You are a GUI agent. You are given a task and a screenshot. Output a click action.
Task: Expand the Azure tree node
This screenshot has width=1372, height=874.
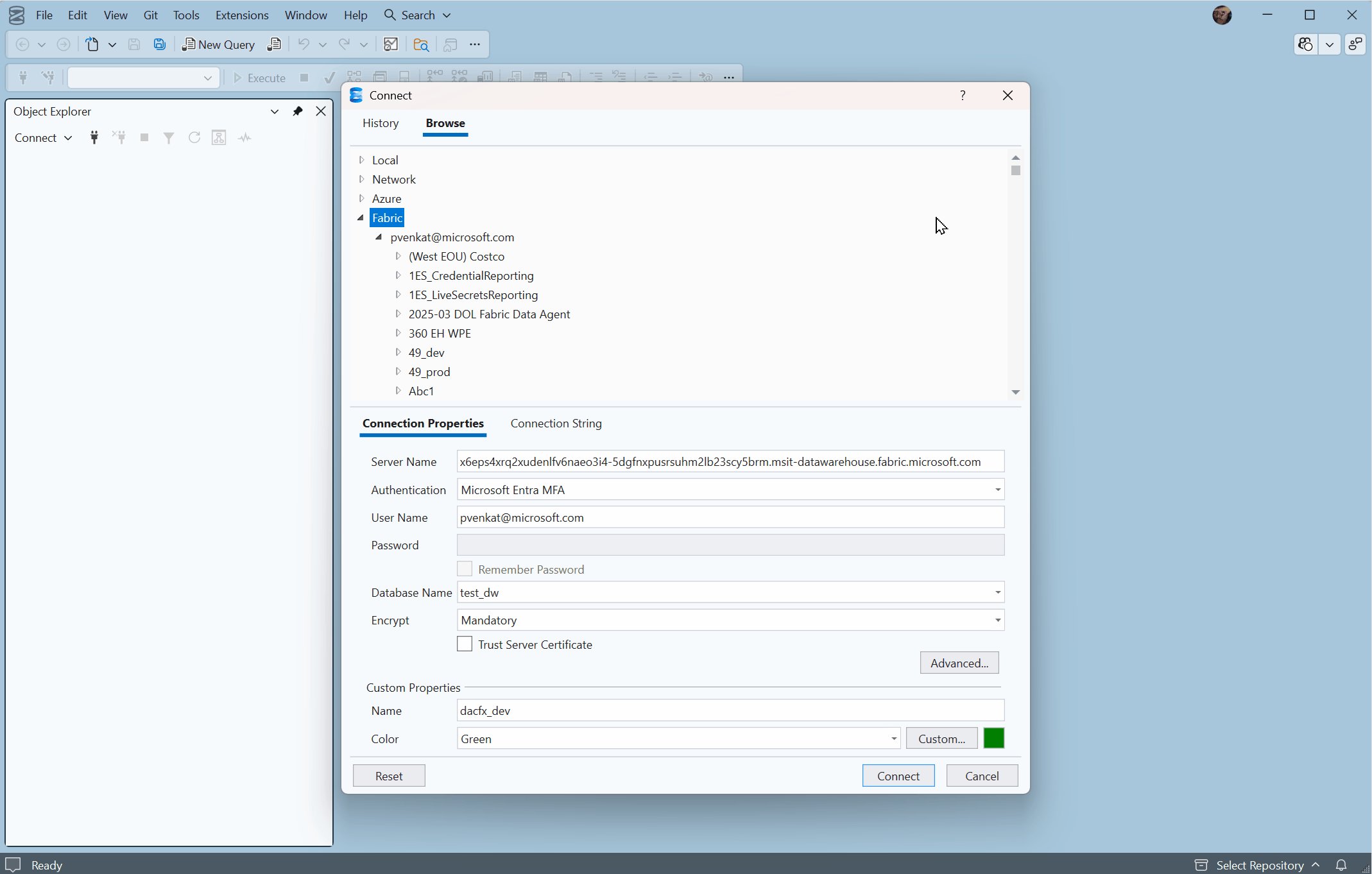click(x=361, y=198)
